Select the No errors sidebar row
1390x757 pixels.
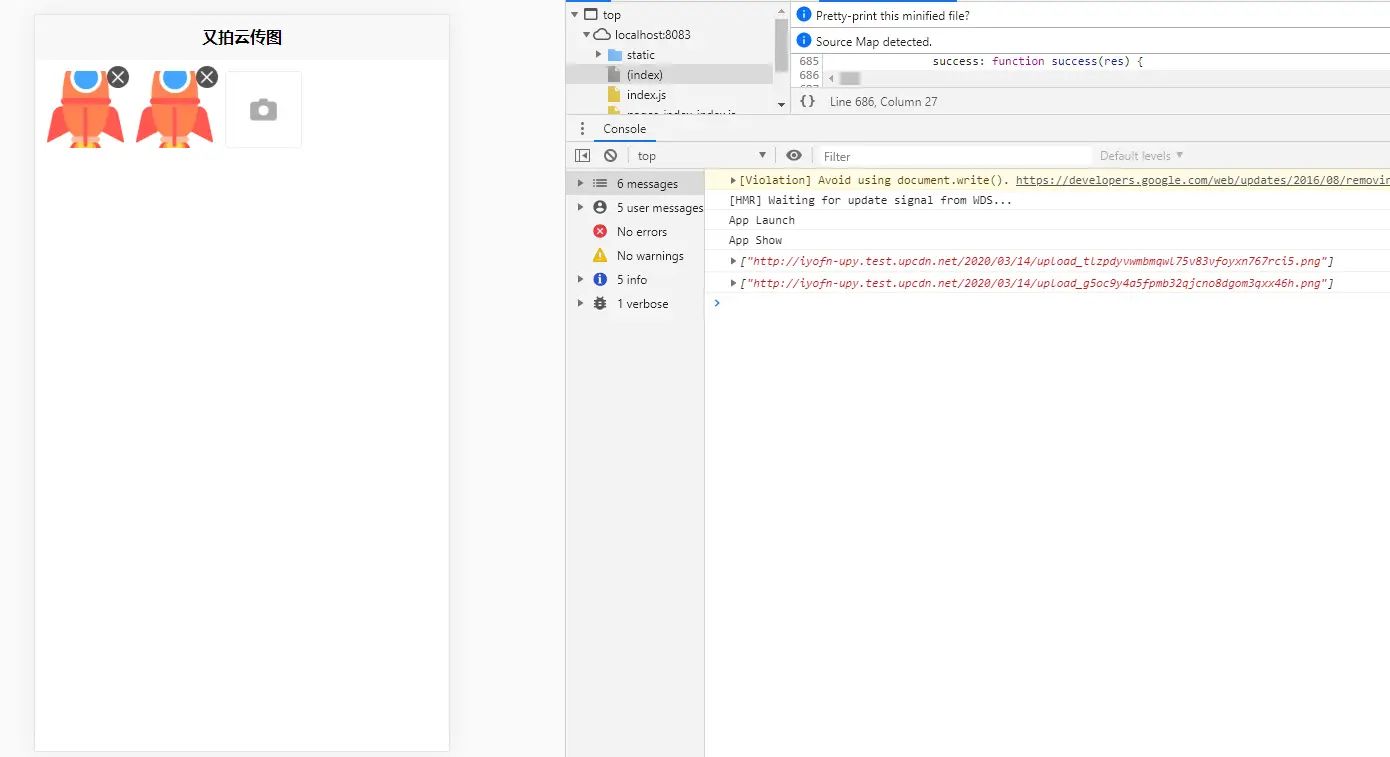click(x=635, y=232)
